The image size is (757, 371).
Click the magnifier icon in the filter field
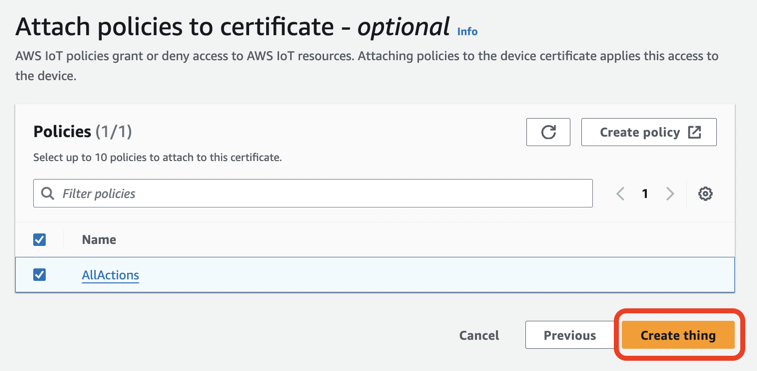pyautogui.click(x=47, y=194)
